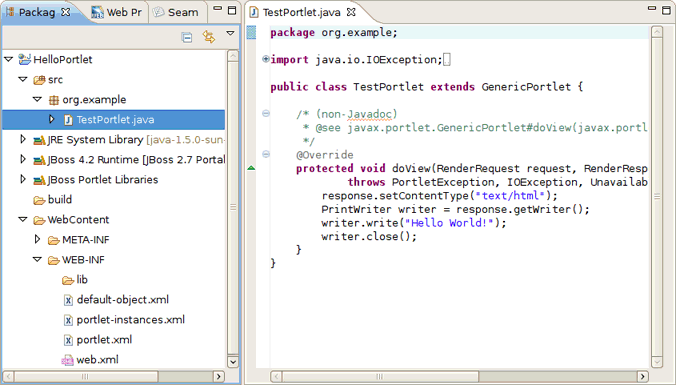Click the META-INF folder icon

[x=53, y=240]
